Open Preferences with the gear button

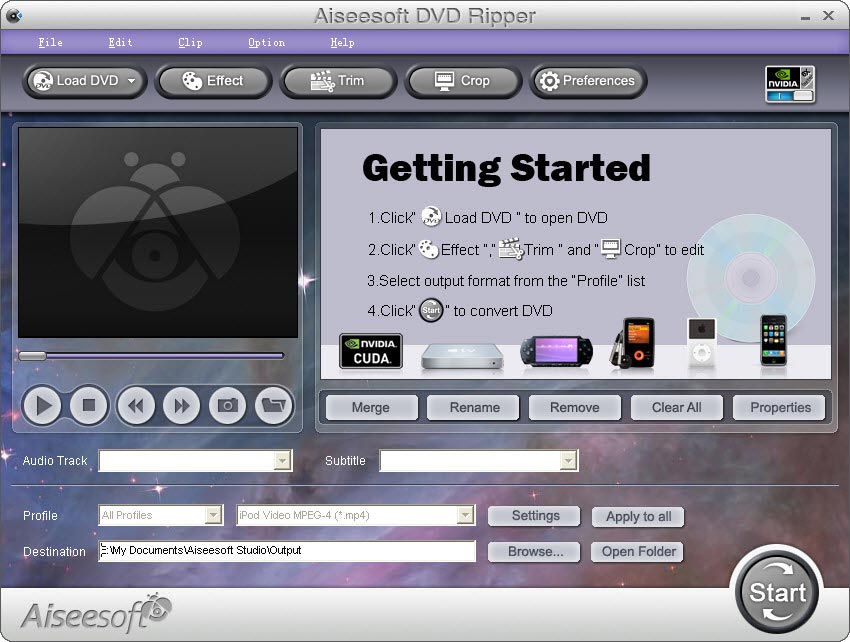click(x=587, y=81)
